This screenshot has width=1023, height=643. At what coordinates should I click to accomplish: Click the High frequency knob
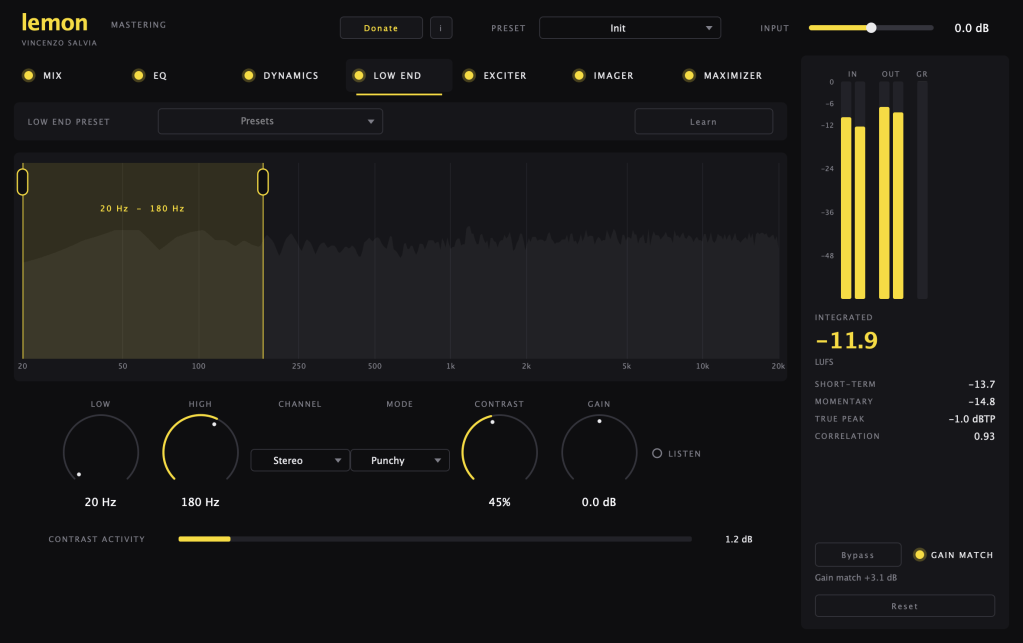tap(200, 451)
